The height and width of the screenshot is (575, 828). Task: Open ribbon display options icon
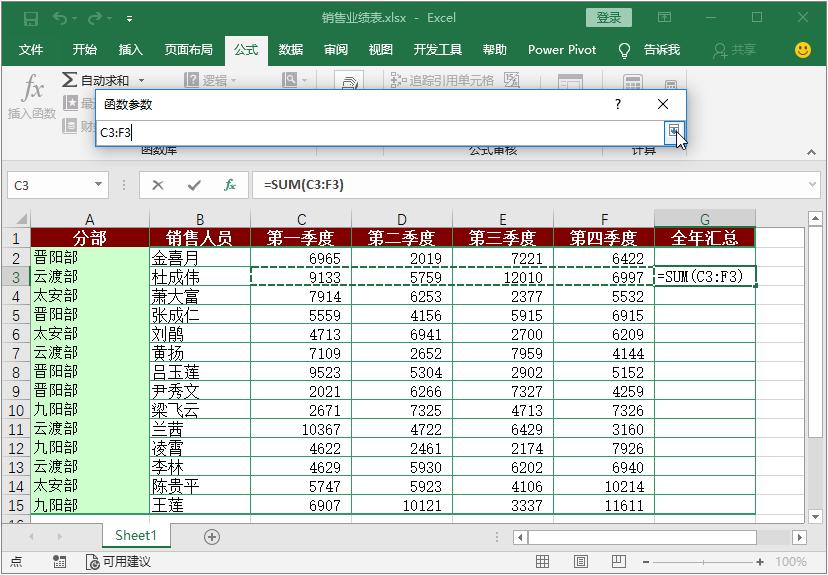[664, 17]
